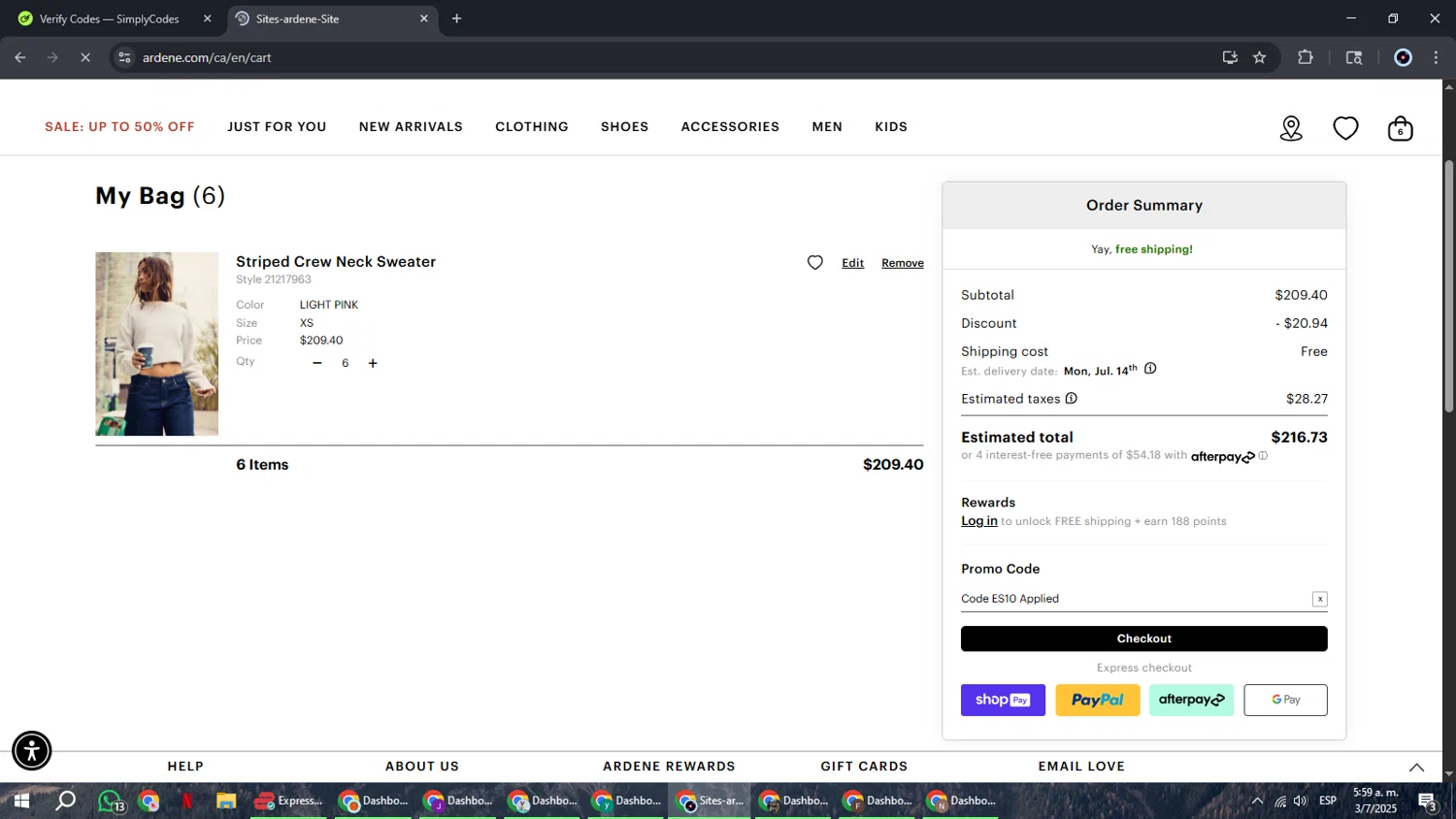Bookmark this page with star icon

[1259, 57]
